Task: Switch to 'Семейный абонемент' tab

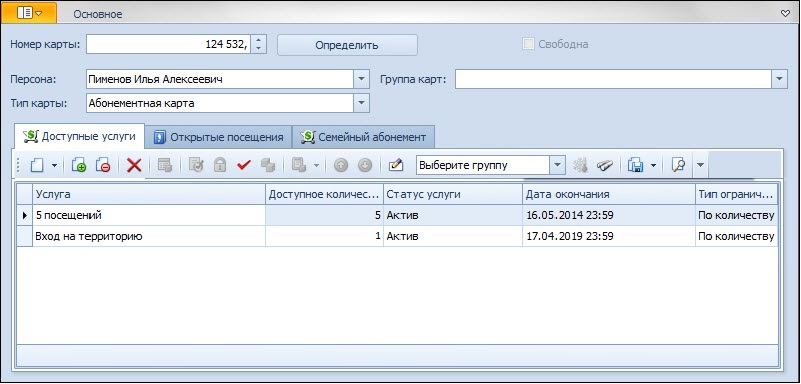Action: 363,137
